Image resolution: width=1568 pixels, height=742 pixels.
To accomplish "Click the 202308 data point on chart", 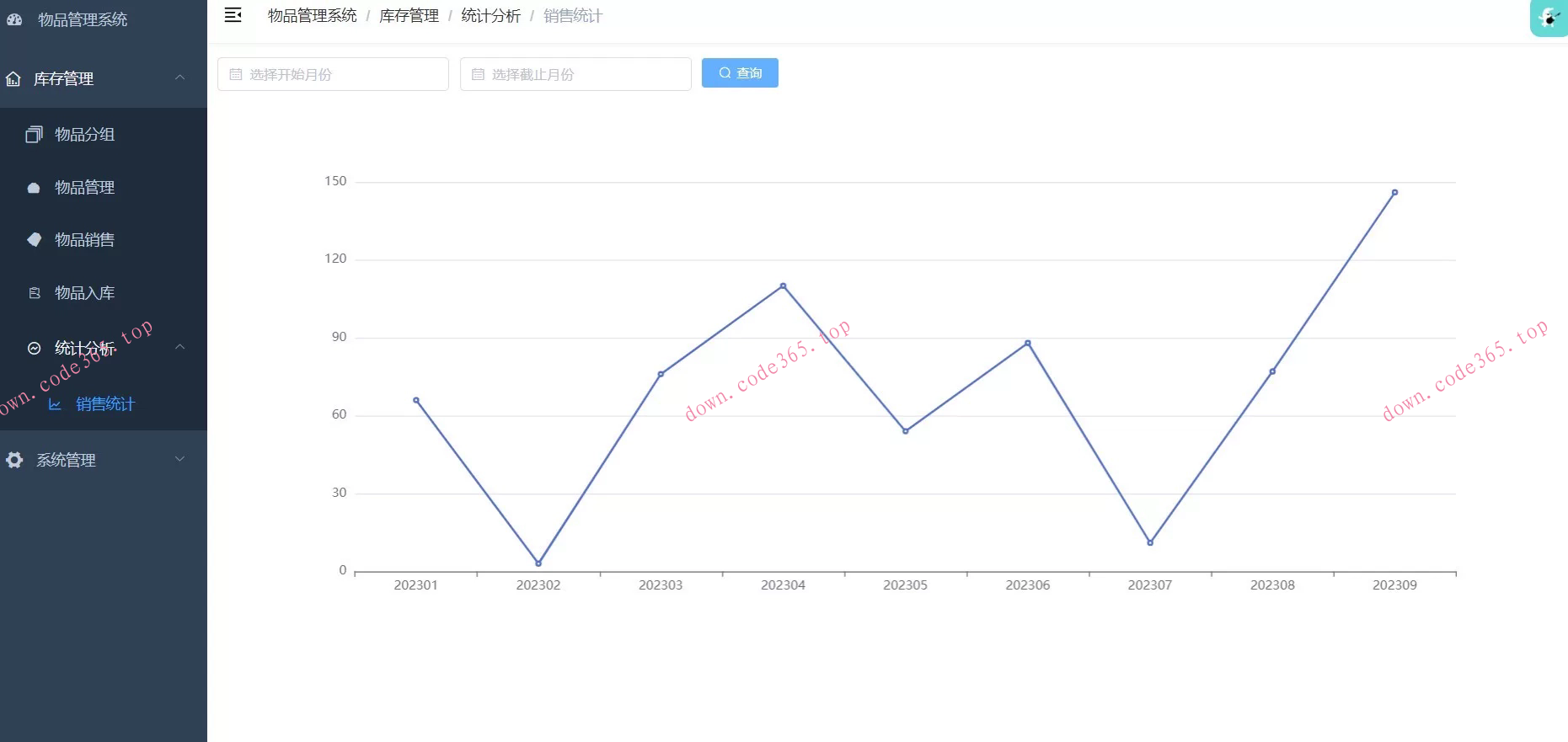I will point(1272,371).
